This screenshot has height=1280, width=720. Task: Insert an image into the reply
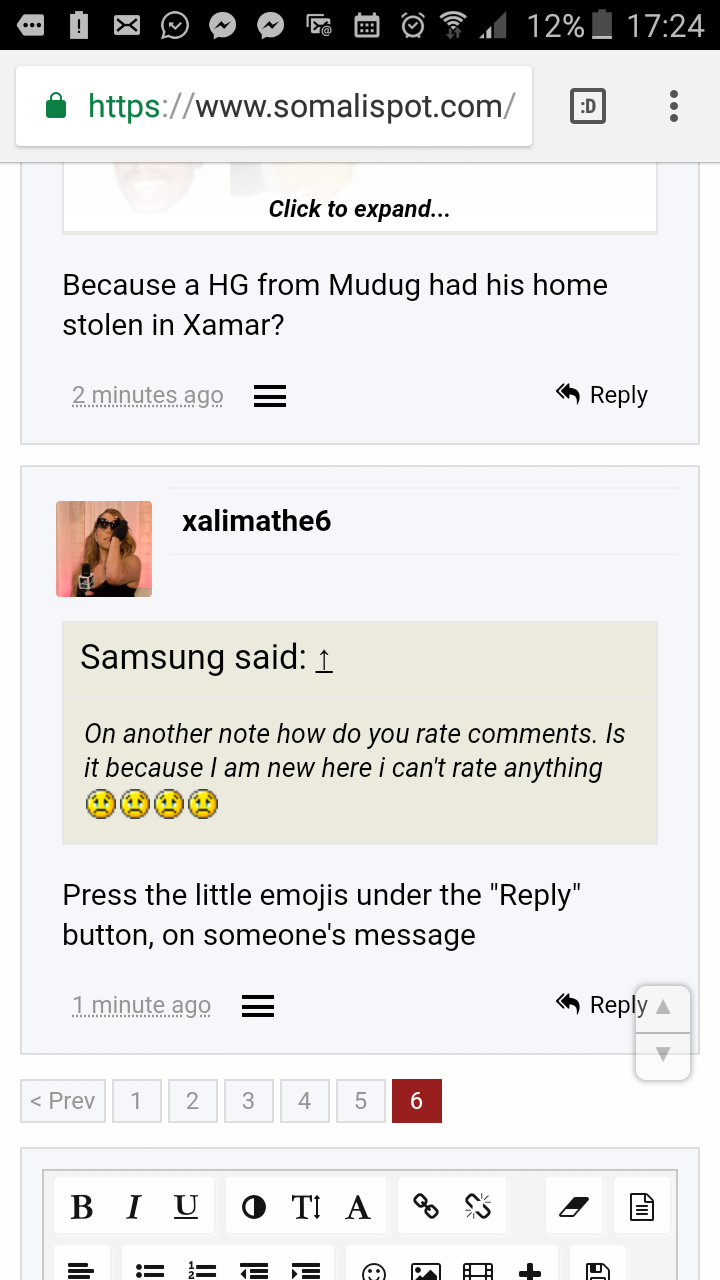coord(423,1272)
